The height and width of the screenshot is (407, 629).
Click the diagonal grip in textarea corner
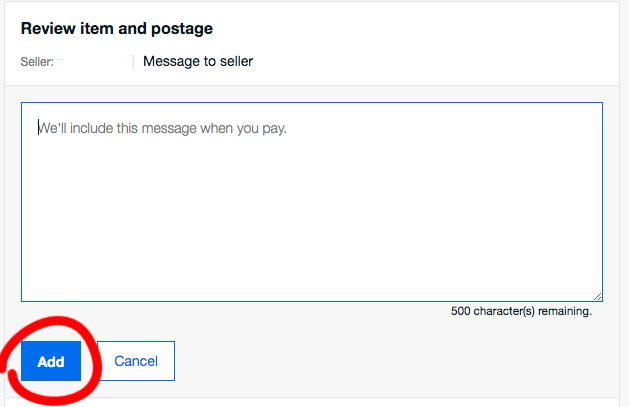tap(597, 296)
